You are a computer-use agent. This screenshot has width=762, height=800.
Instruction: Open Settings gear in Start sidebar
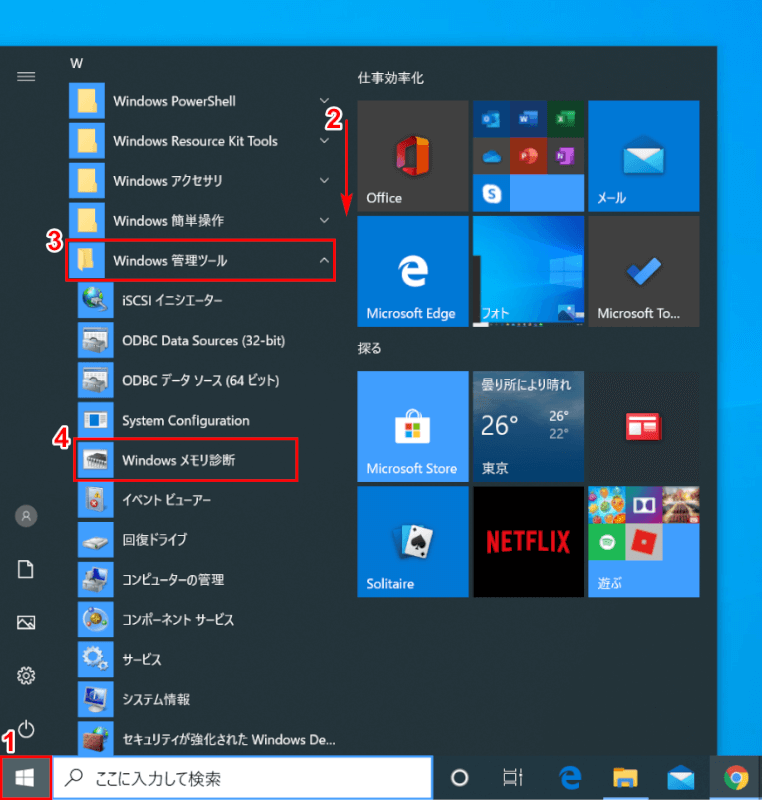[26, 676]
